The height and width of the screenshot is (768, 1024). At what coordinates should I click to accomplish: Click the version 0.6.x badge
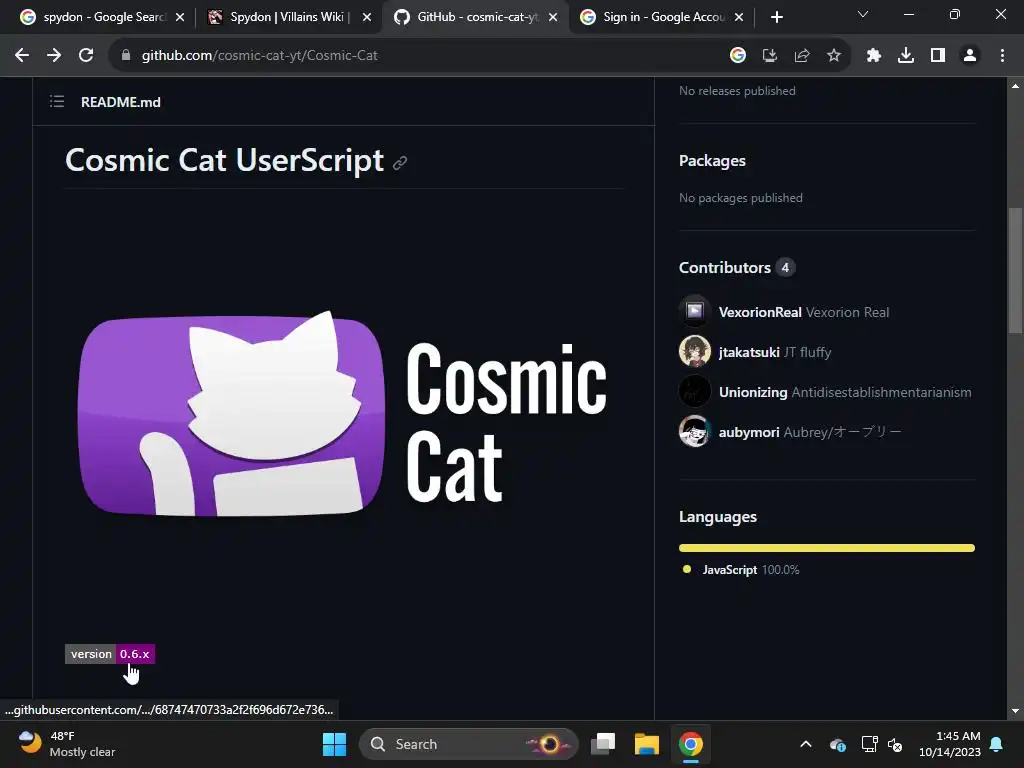pyautogui.click(x=110, y=654)
